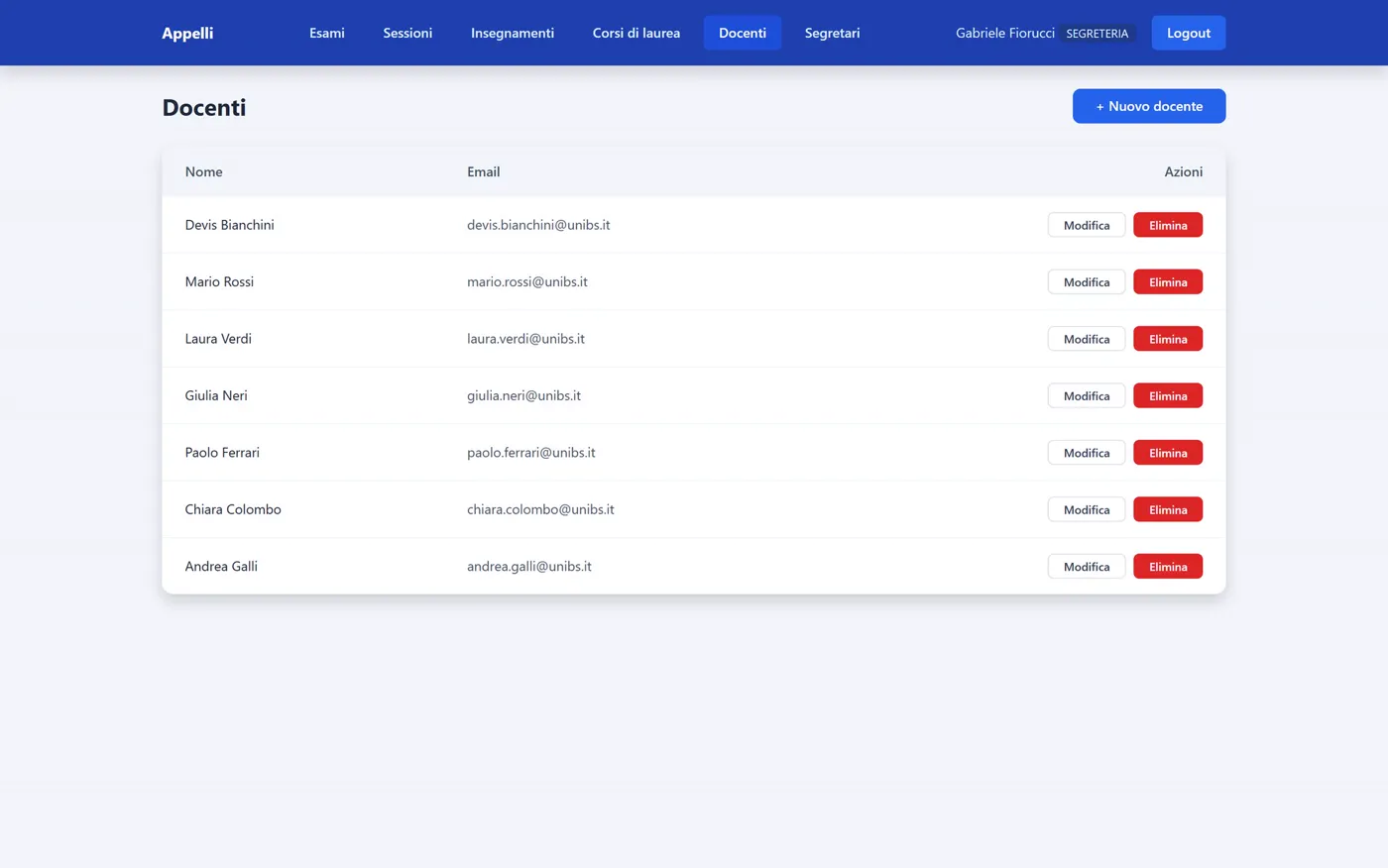This screenshot has width=1388, height=868.
Task: Remove Laura Verdi using Elimina
Action: coord(1168,339)
